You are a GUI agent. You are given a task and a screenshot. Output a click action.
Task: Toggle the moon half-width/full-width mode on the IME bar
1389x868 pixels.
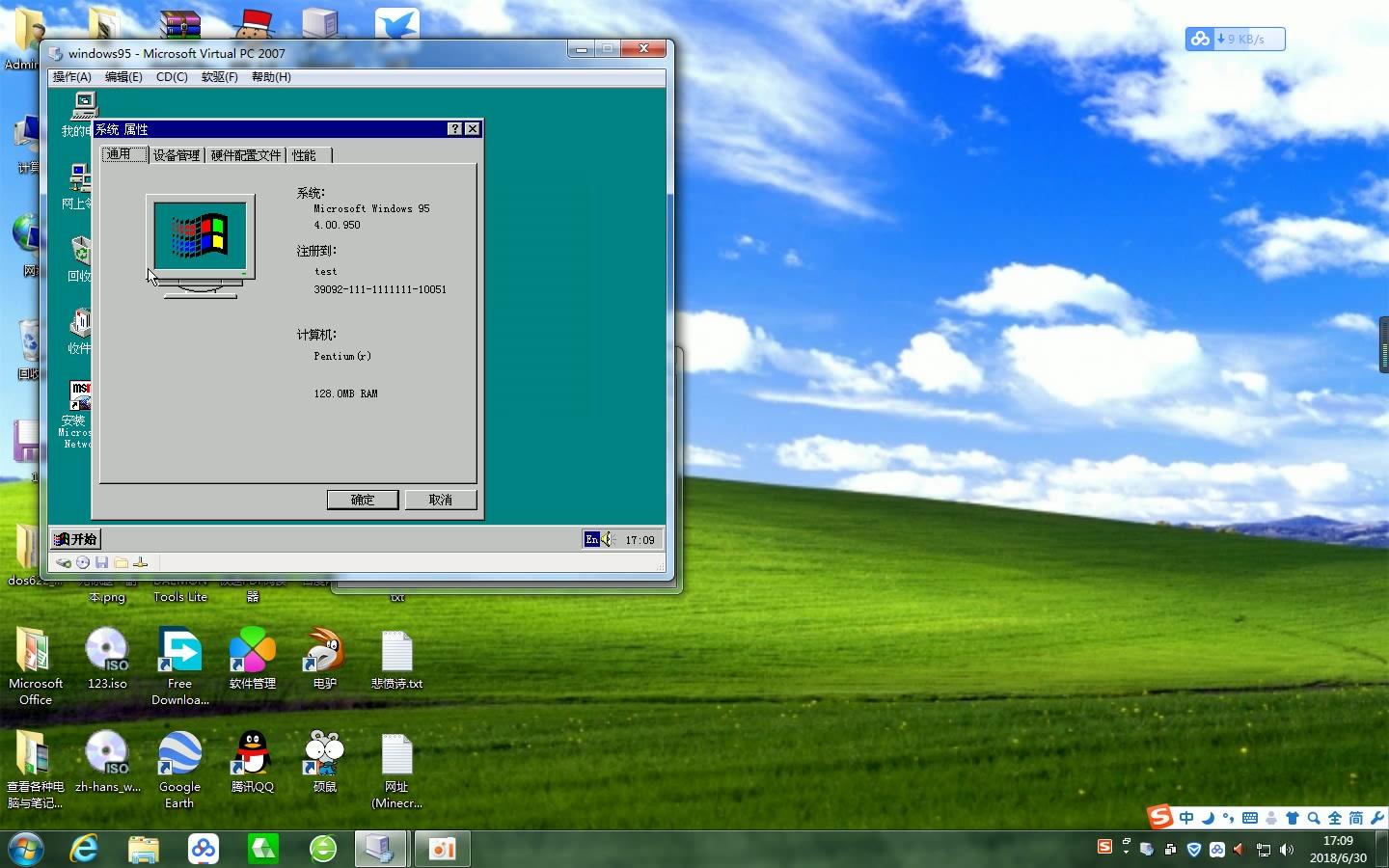(x=1208, y=818)
